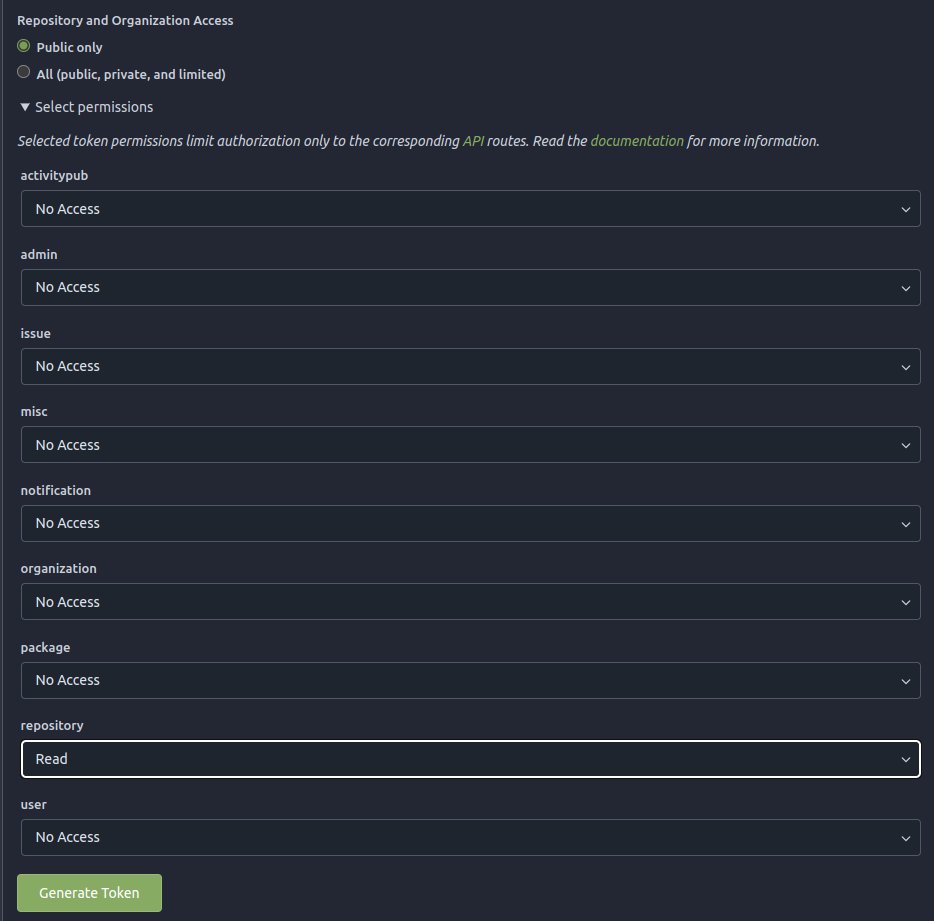Click the activitypub section label

coord(54,175)
